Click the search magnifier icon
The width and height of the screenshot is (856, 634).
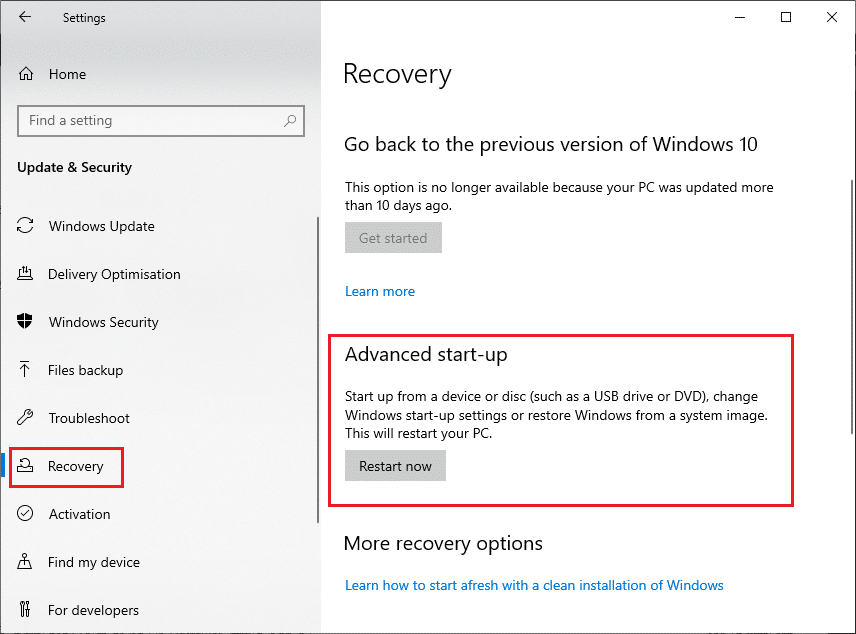(x=290, y=121)
